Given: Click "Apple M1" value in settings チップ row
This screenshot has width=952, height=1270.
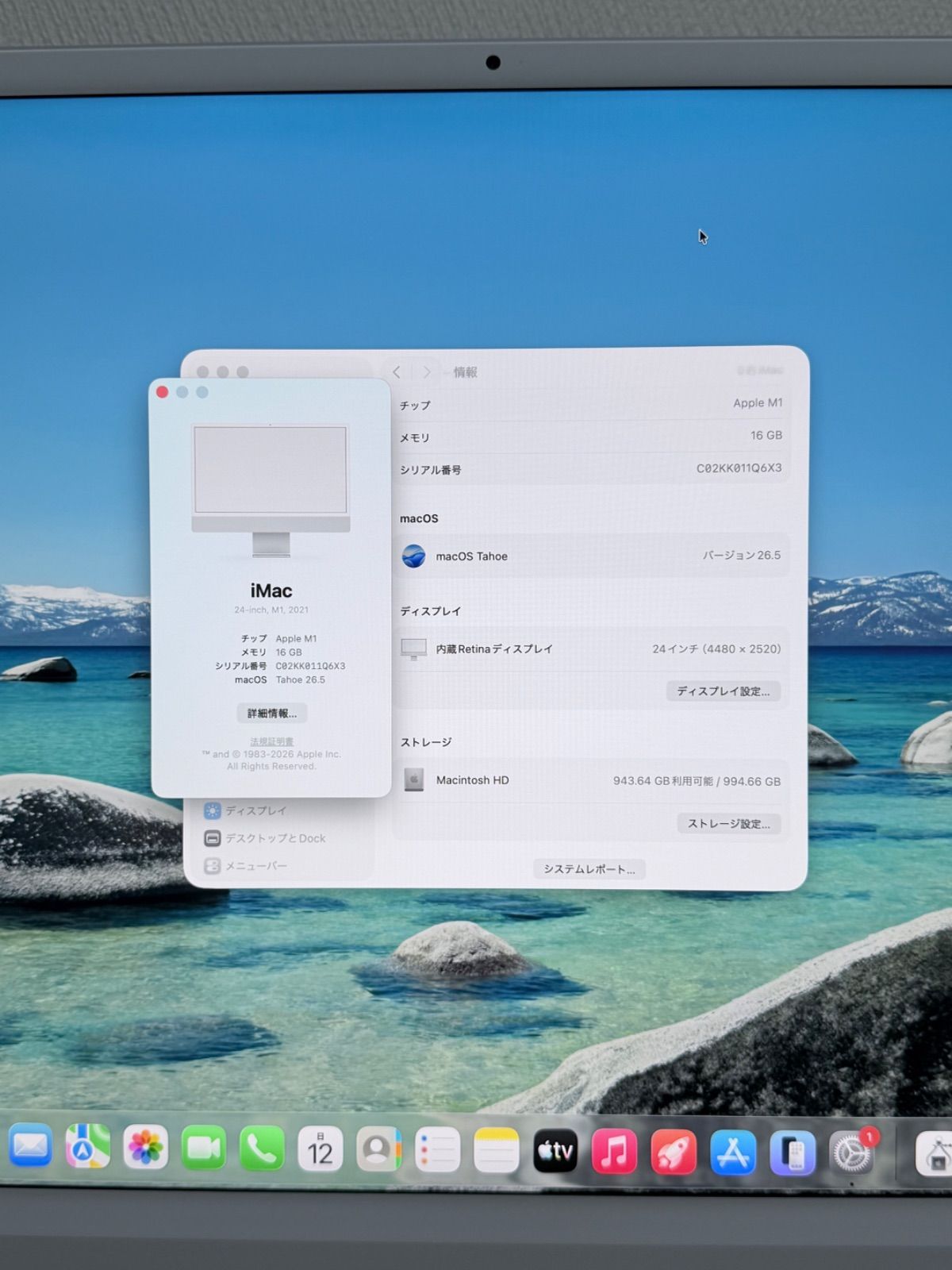Looking at the screenshot, I should pyautogui.click(x=758, y=403).
